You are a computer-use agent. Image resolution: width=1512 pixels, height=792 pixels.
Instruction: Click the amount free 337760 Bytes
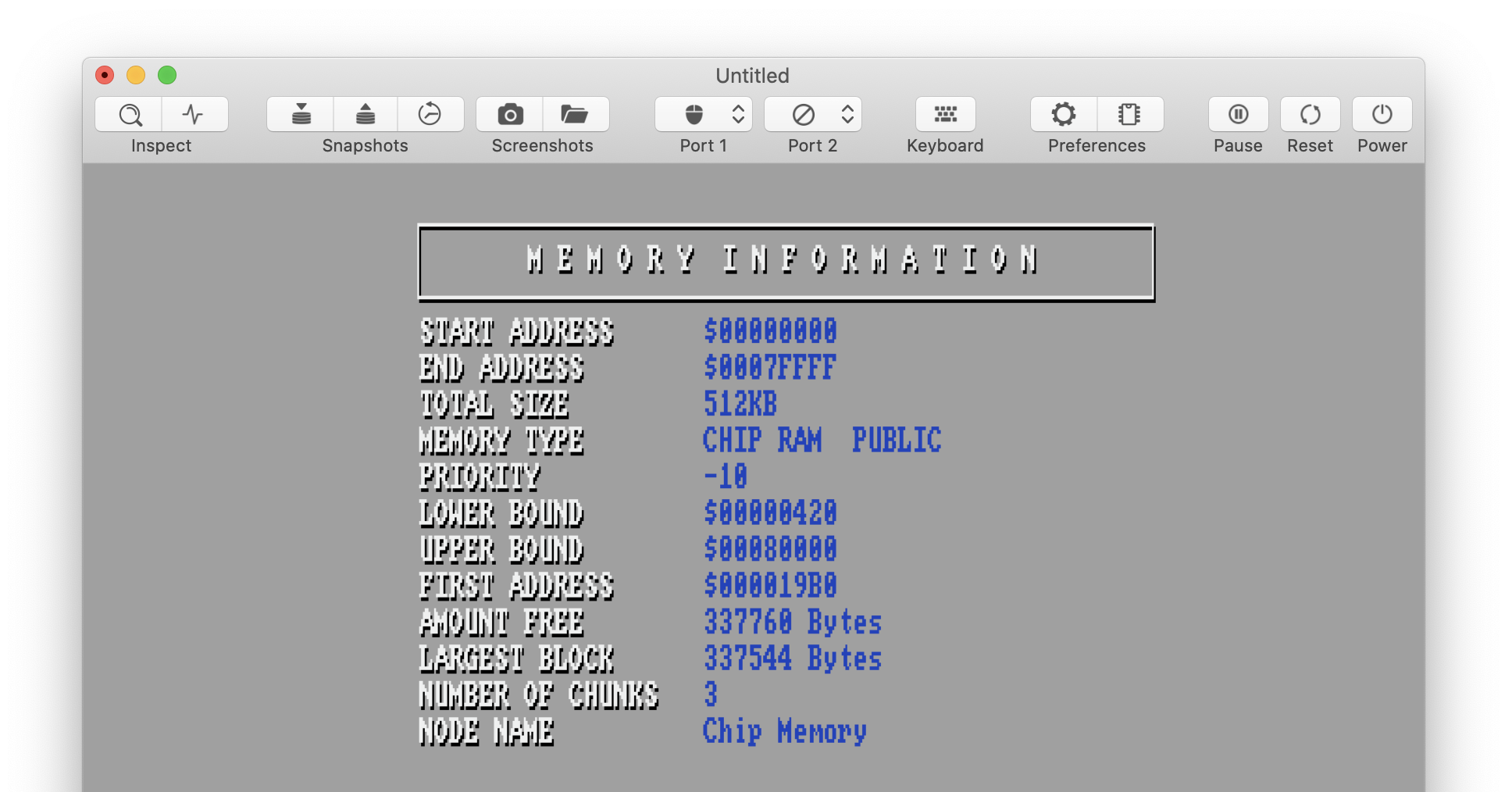tap(793, 623)
